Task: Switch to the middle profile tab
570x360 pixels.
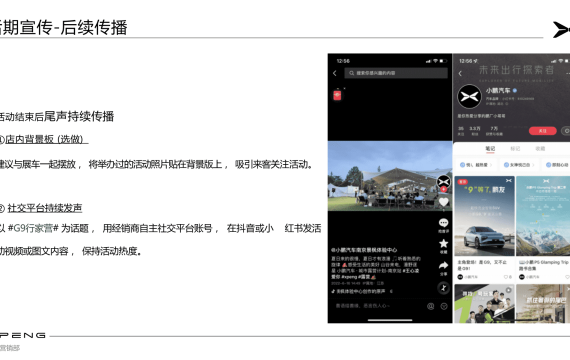Action: click(515, 149)
